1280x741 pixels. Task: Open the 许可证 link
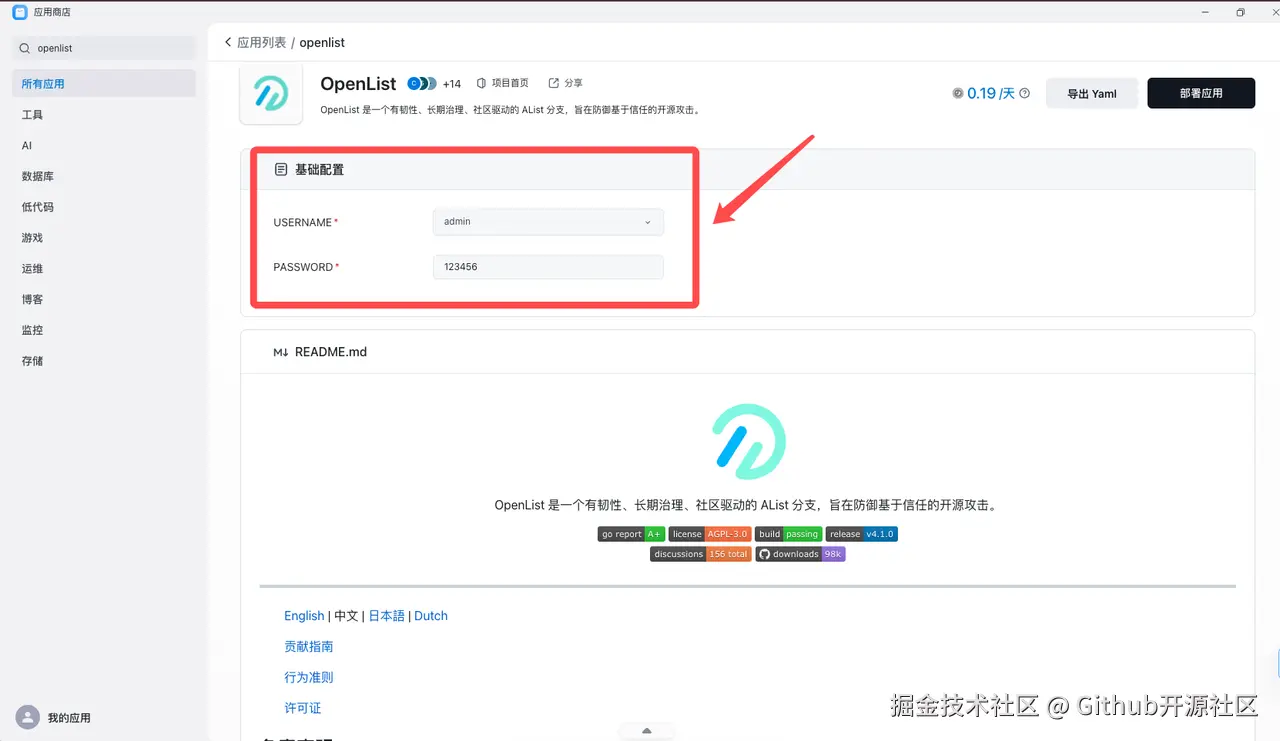coord(303,708)
